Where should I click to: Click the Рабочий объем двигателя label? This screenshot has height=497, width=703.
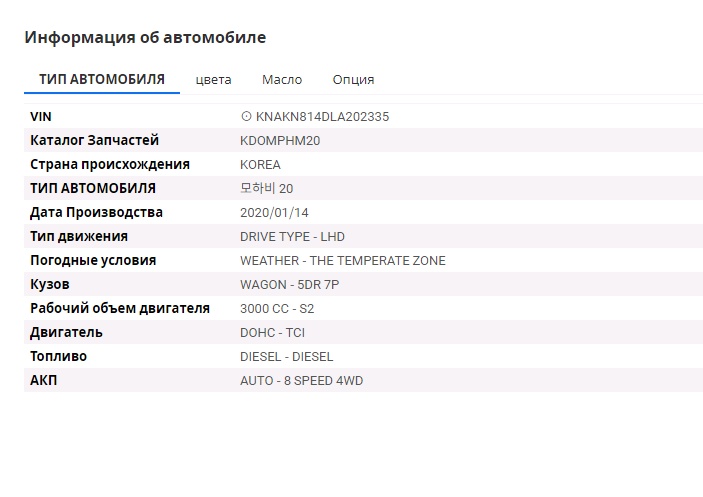tap(120, 308)
